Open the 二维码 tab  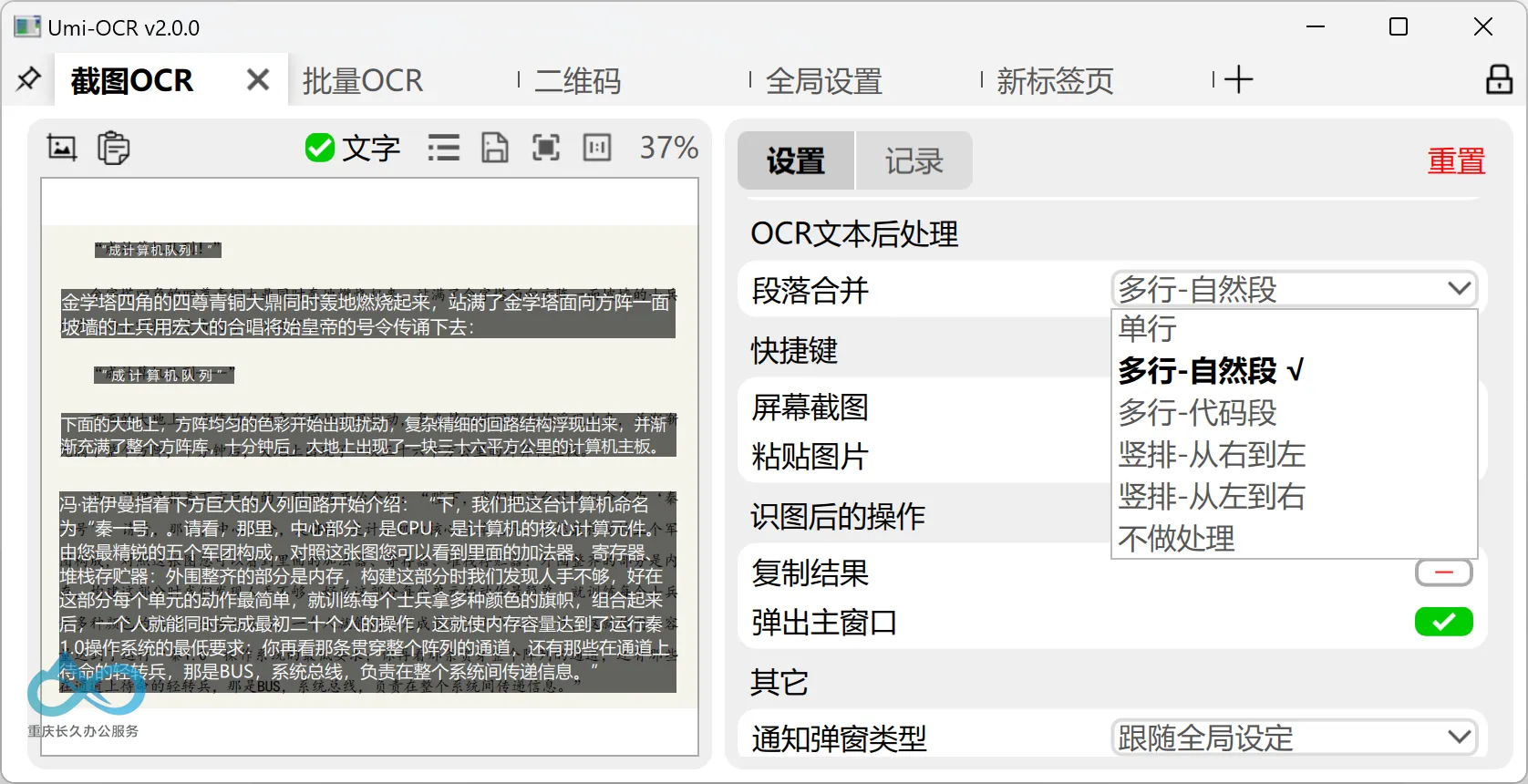click(577, 81)
